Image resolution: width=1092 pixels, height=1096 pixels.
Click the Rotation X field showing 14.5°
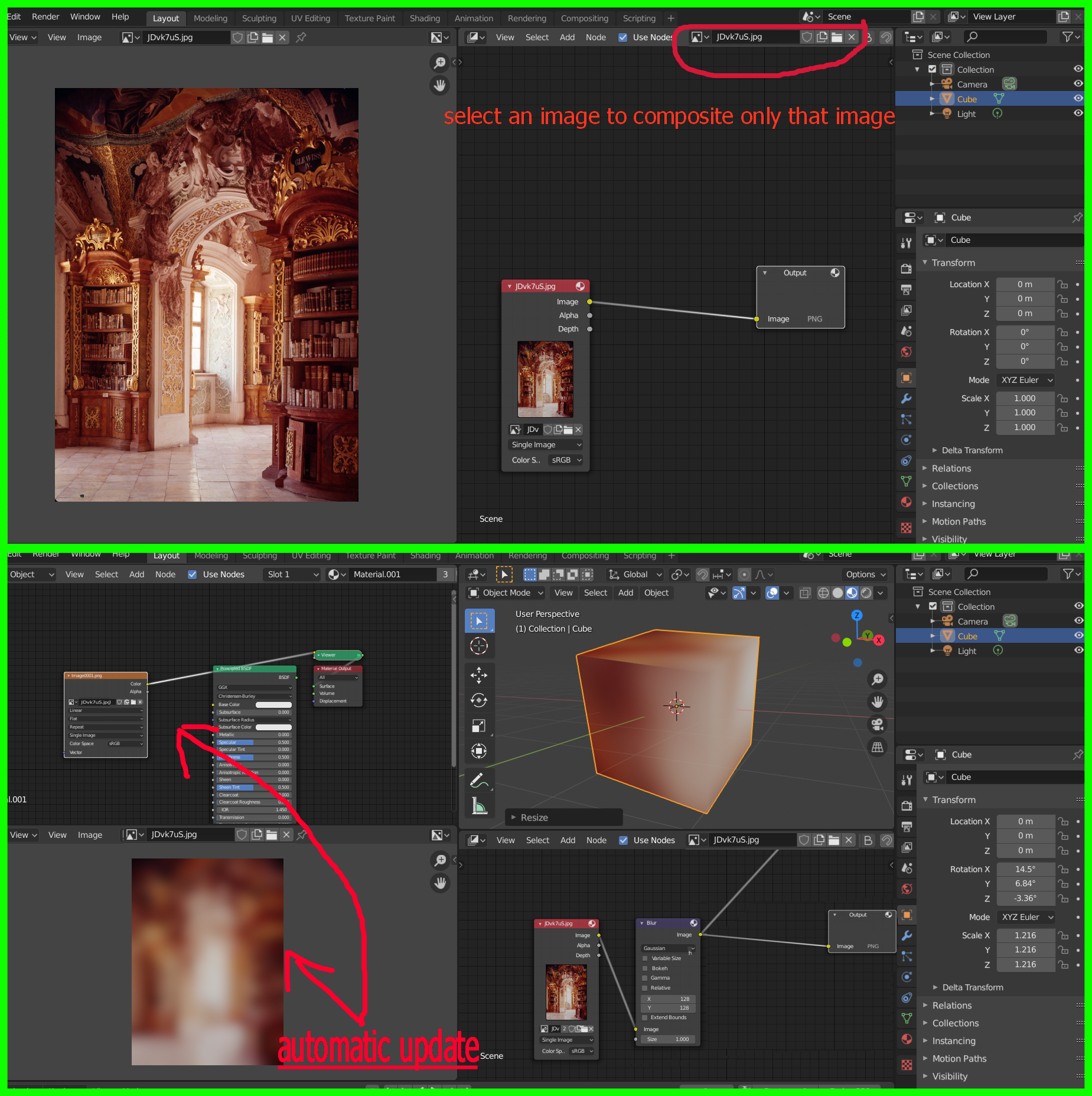(x=1025, y=869)
